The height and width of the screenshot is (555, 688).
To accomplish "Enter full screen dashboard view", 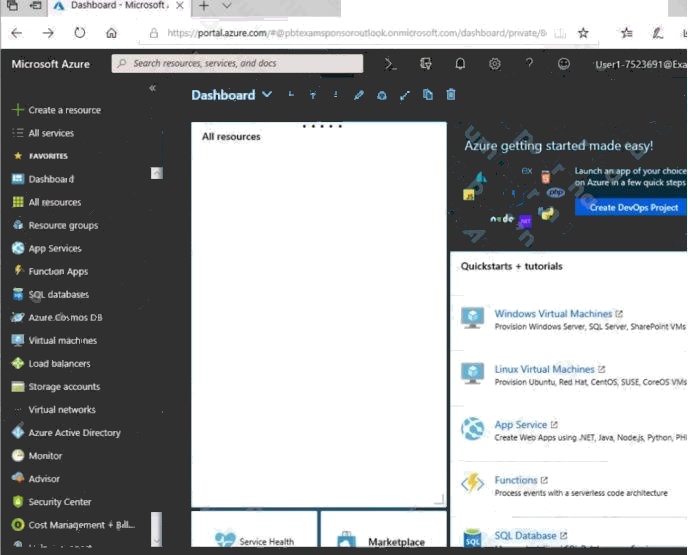I will 405,95.
